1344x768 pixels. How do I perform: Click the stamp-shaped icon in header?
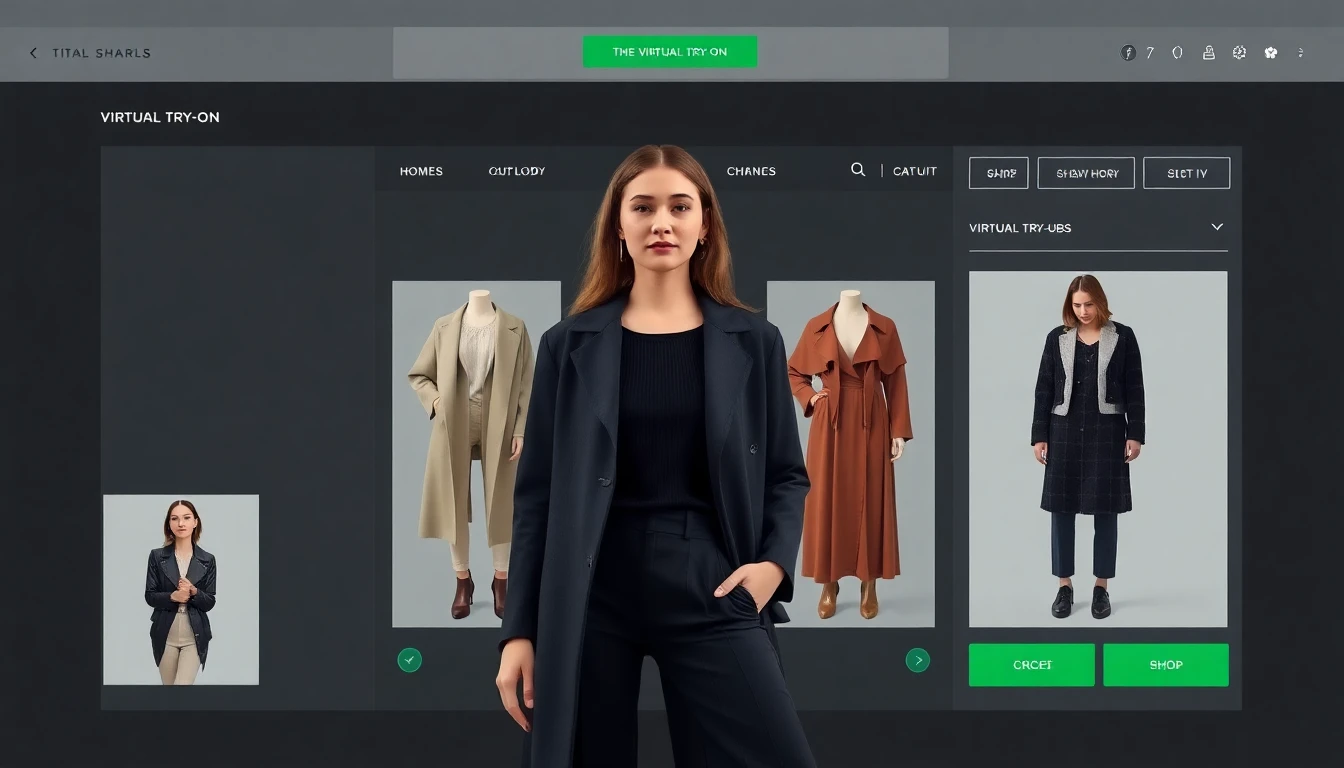[x=1208, y=53]
